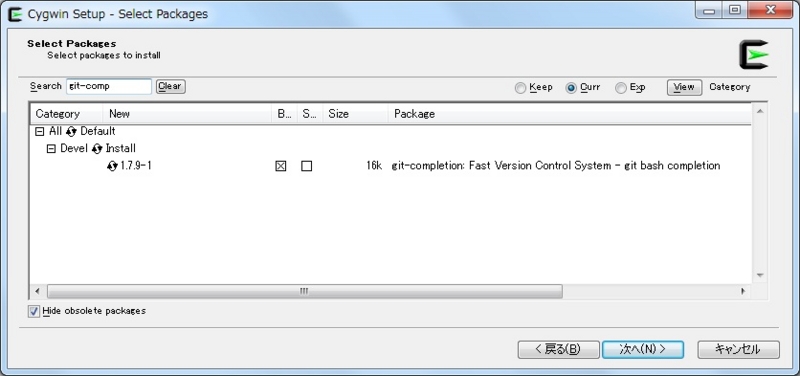This screenshot has width=800, height=376.
Task: Click the Search input field containing git-comp
Action: pos(109,87)
